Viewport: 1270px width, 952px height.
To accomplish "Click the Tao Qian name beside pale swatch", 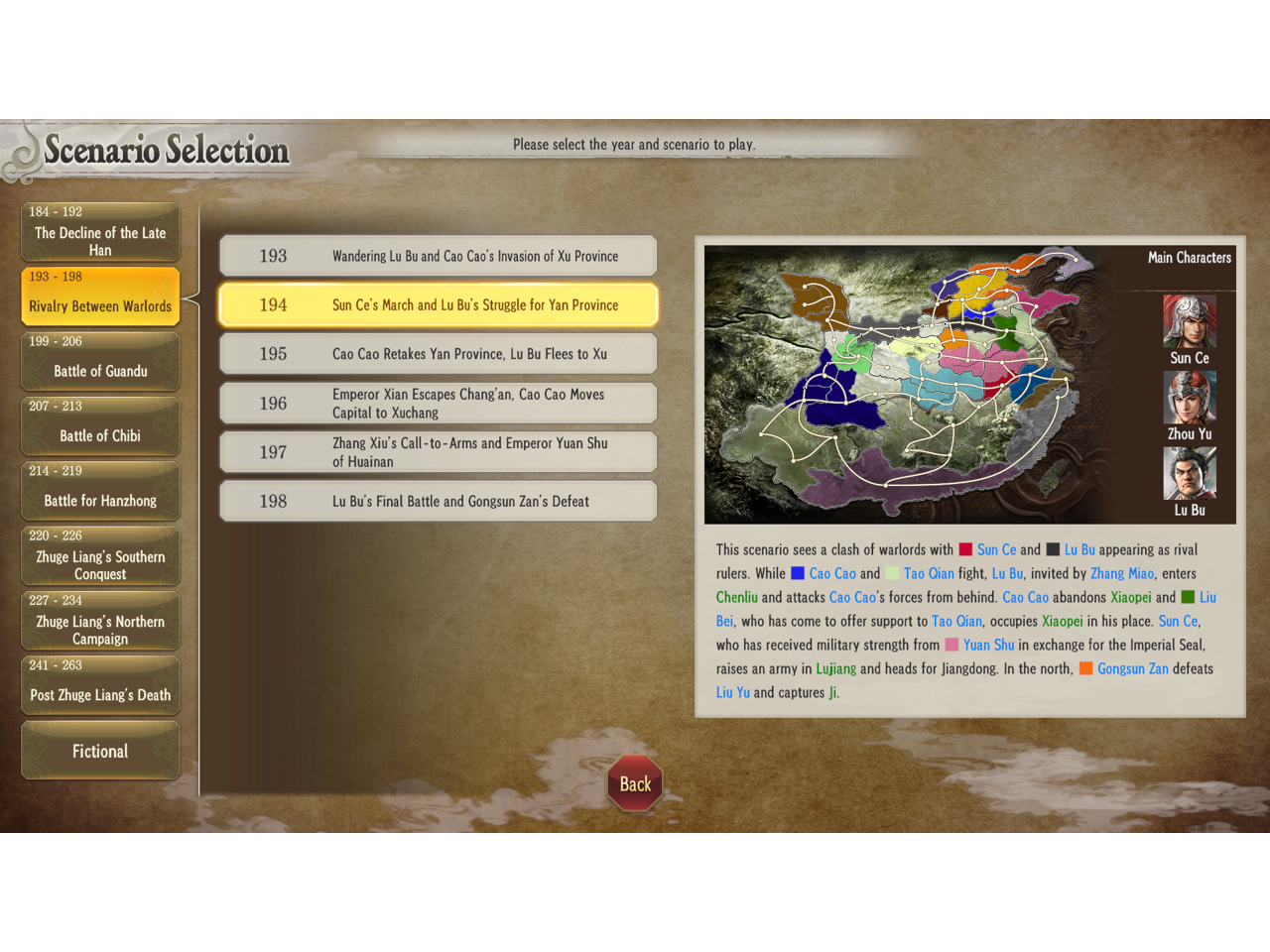I will 929,573.
